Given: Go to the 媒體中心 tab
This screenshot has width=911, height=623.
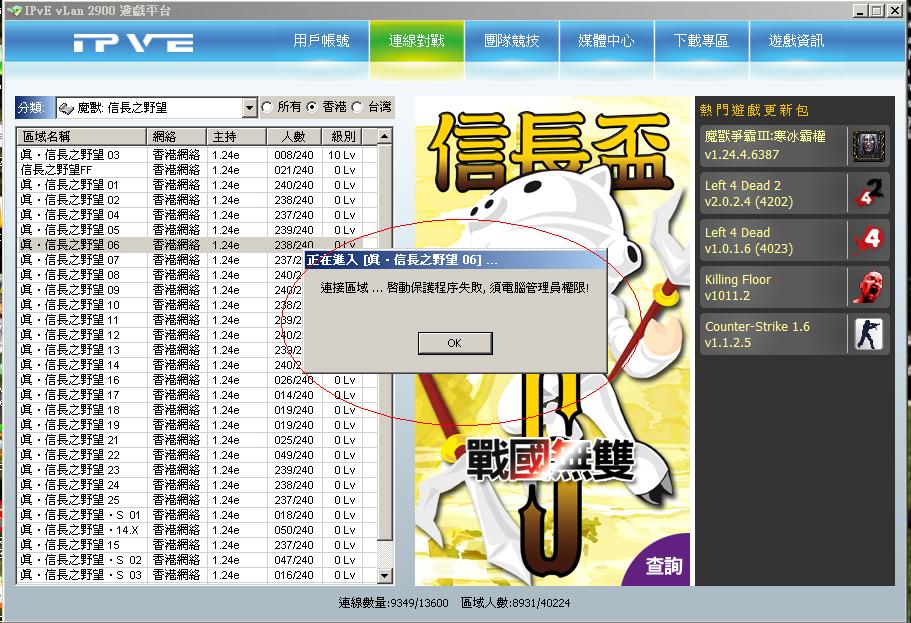Looking at the screenshot, I should [x=607, y=41].
